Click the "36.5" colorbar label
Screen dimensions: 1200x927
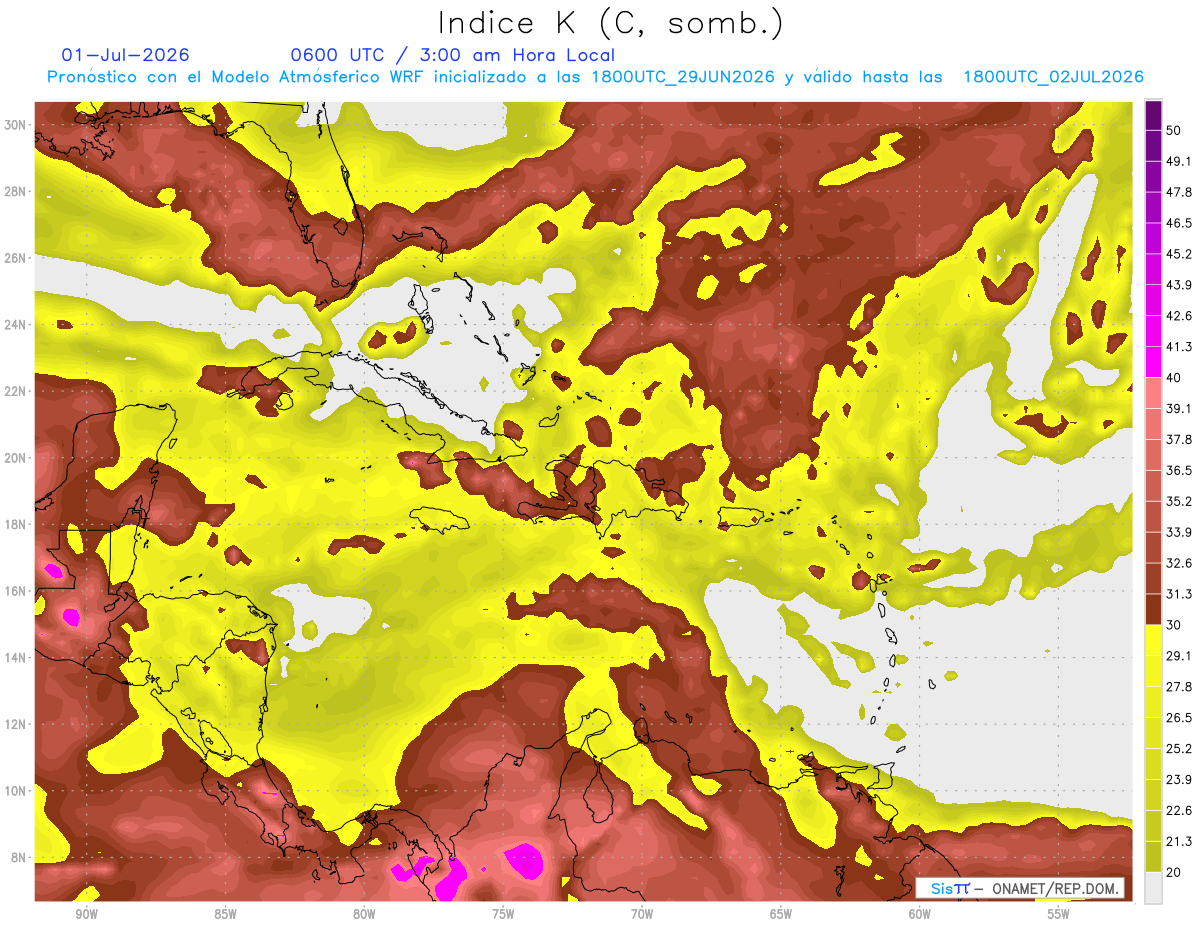click(1178, 470)
